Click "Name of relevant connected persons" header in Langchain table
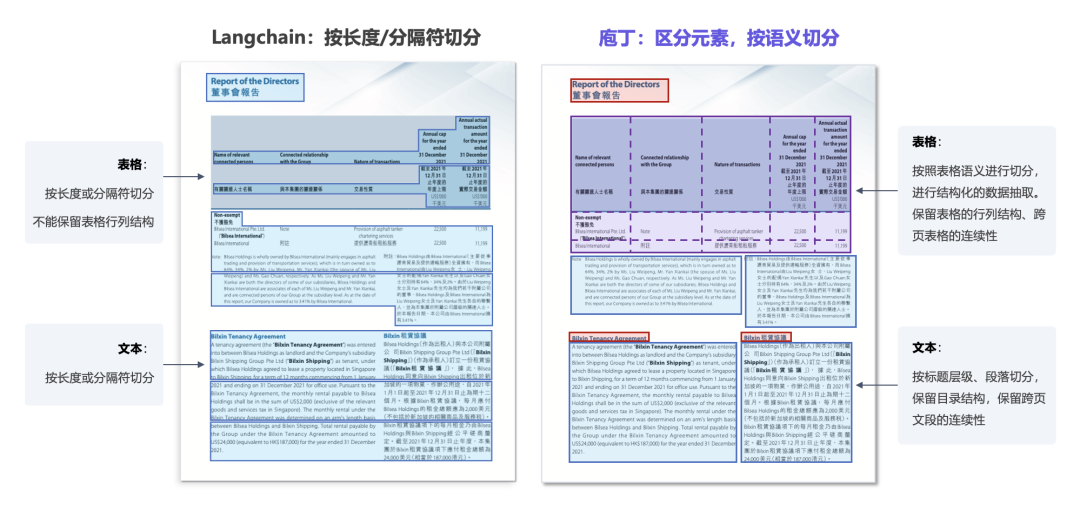The width and height of the screenshot is (1080, 511). coord(234,158)
